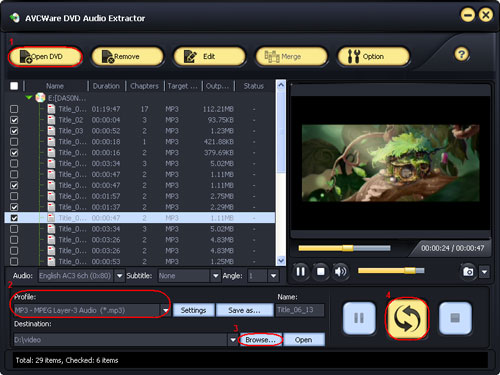Uncheck the box for the 00:01:37 title
The width and height of the screenshot is (500, 375).
pos(14,207)
